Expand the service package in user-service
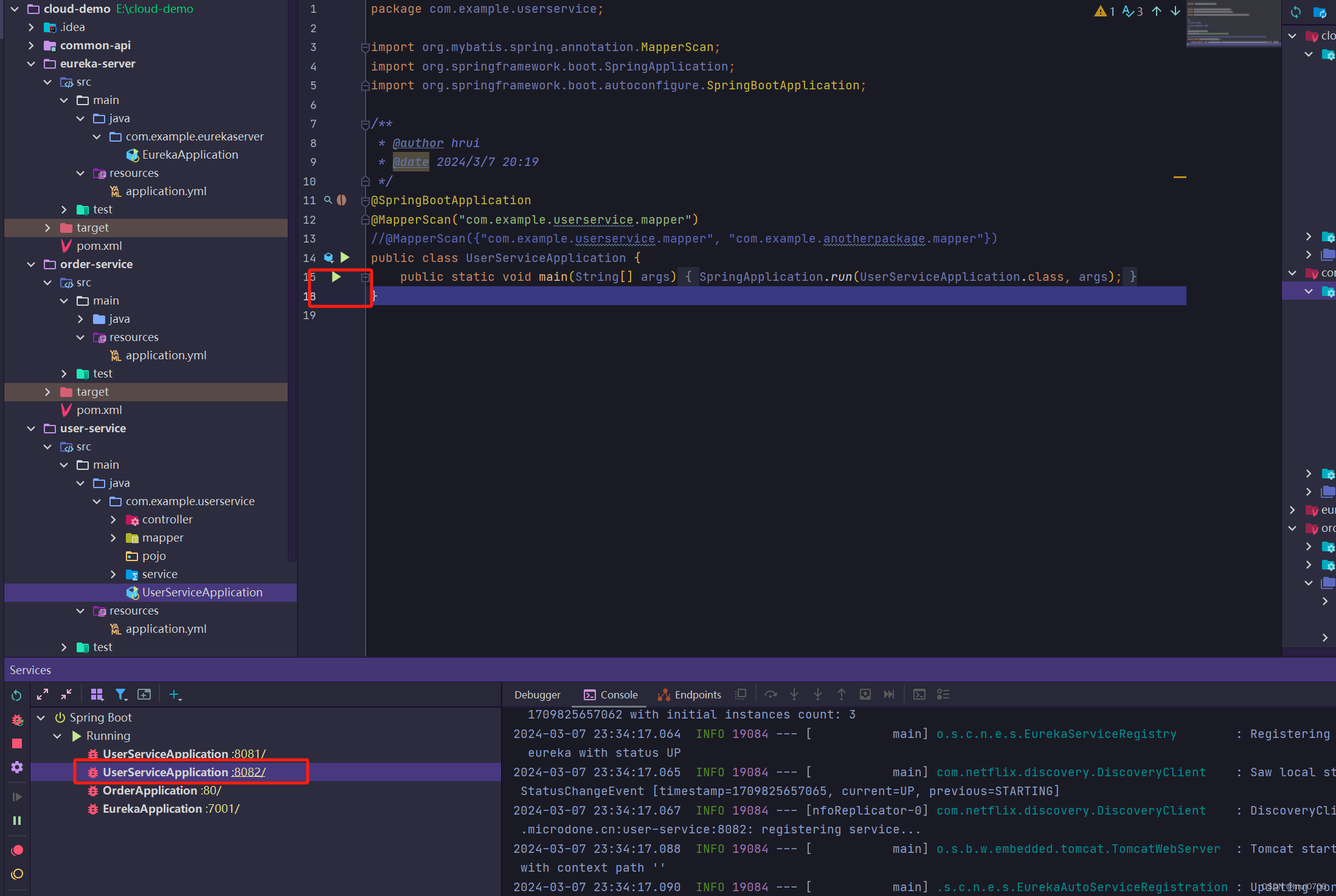Screen dimensions: 1336x896 click(x=113, y=574)
